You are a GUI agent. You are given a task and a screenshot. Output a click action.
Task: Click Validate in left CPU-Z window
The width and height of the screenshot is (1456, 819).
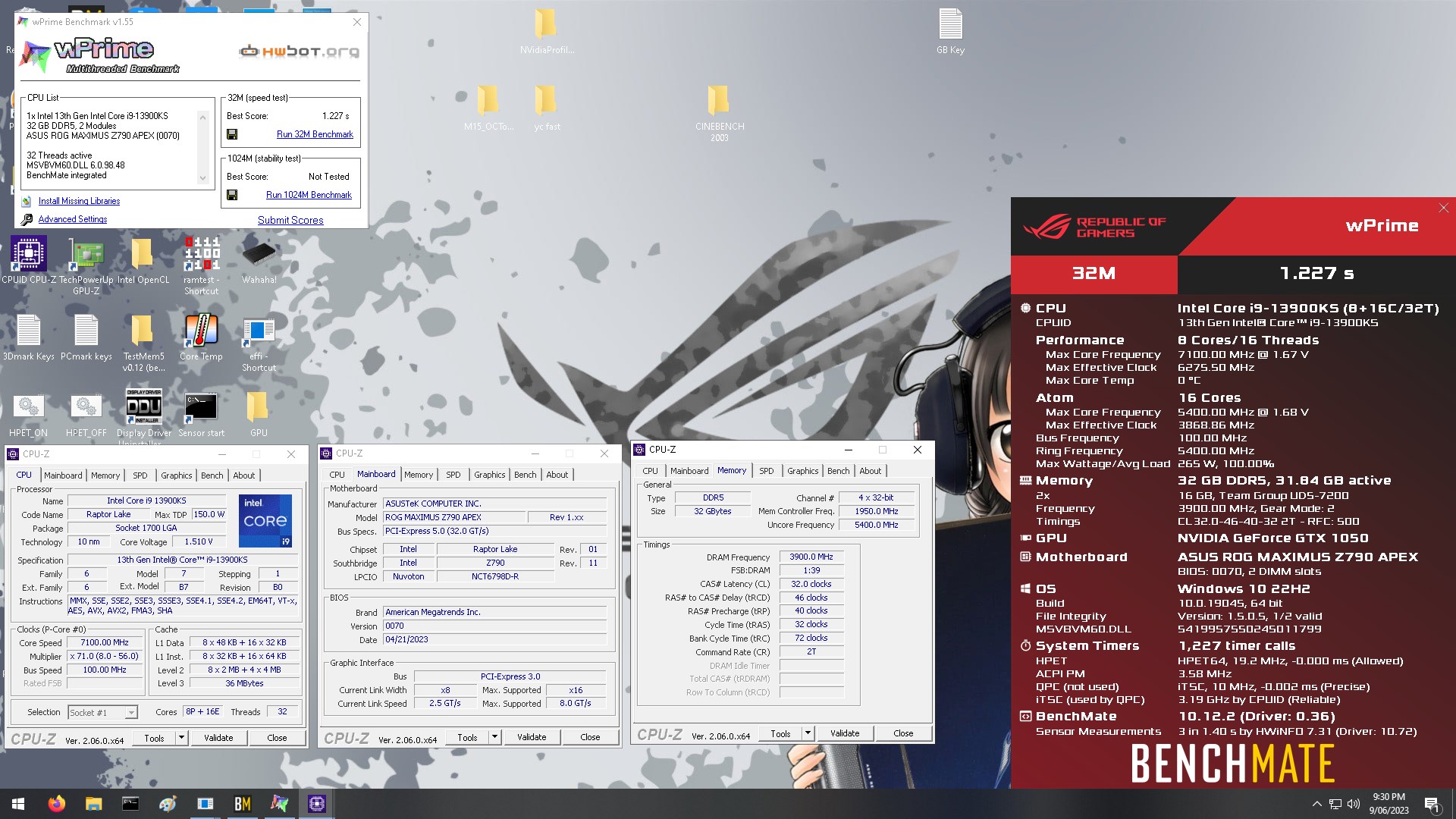[218, 738]
